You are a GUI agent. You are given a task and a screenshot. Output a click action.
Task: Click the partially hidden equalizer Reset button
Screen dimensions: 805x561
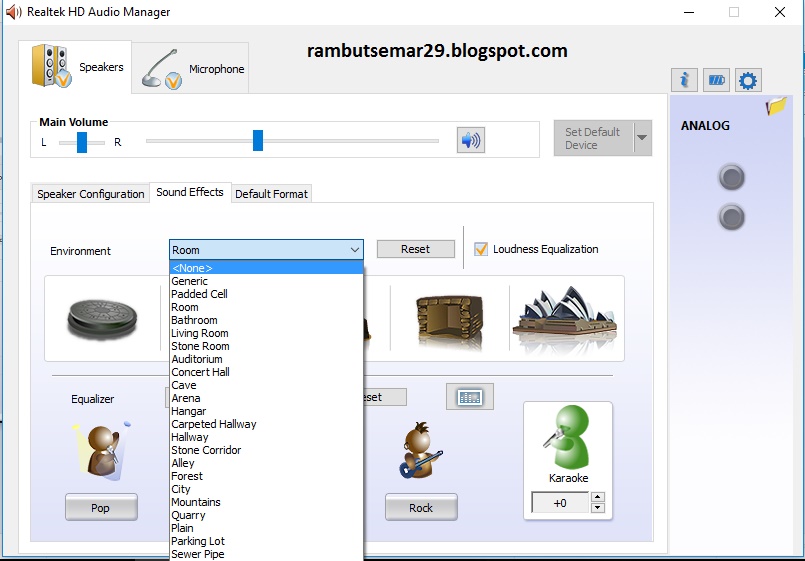click(384, 397)
